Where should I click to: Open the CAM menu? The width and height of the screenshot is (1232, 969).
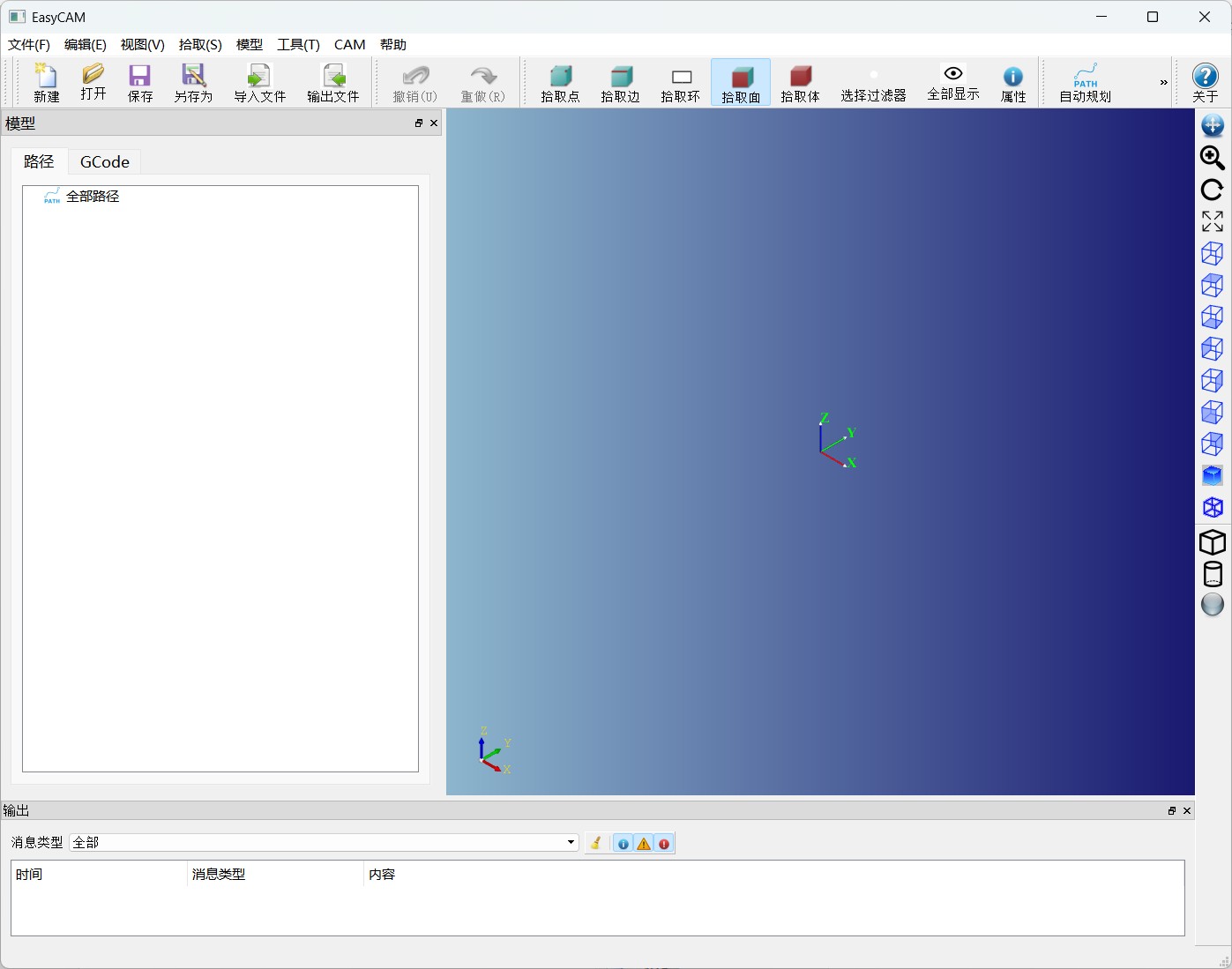coord(349,45)
